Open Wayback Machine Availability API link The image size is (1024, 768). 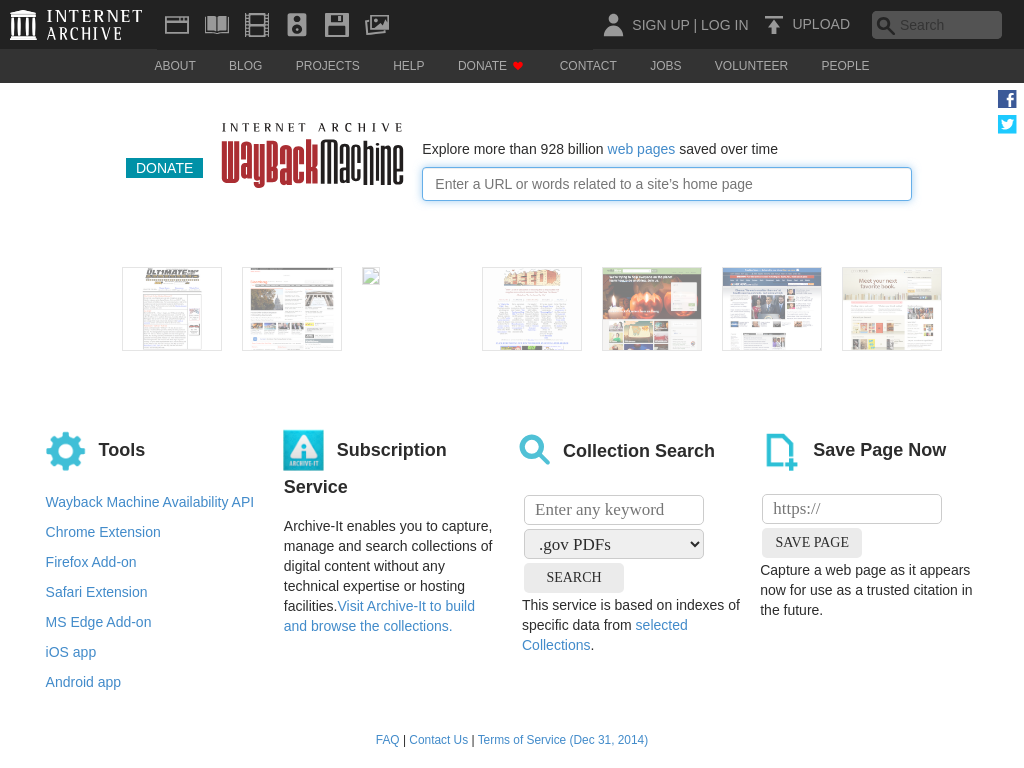150,502
